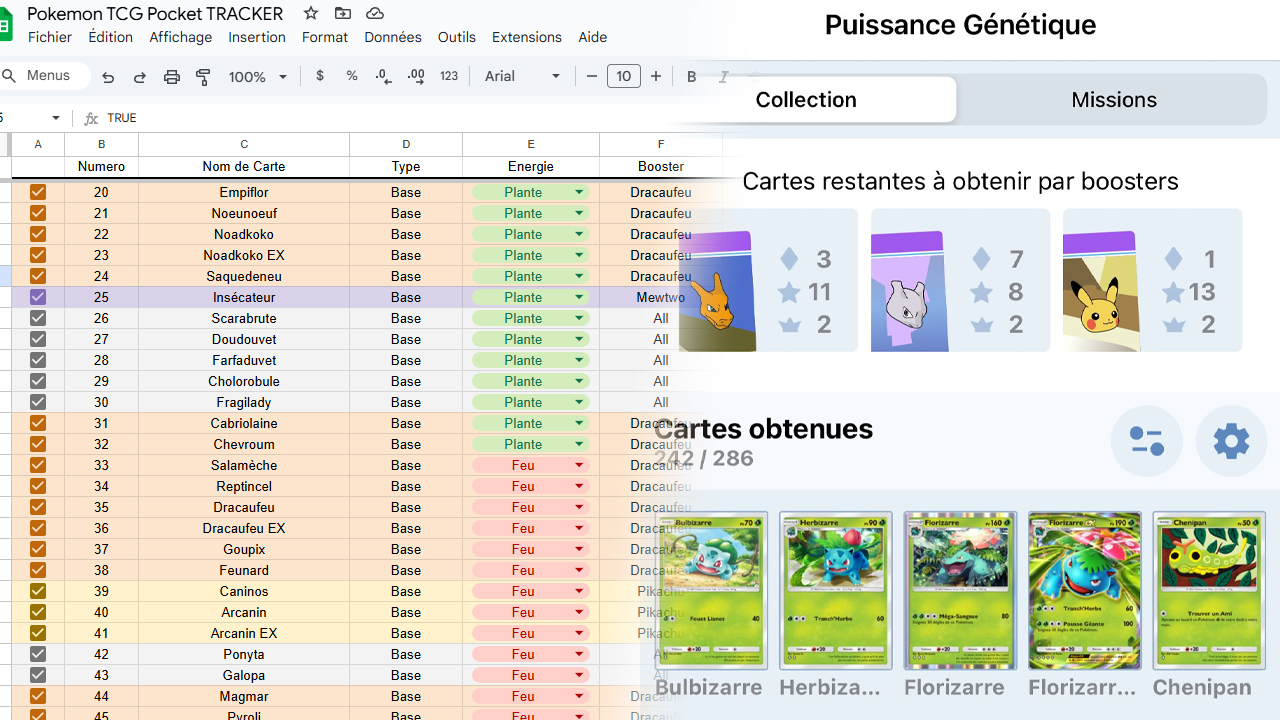
Task: Toggle the checkbox for Salamèche
Action: click(x=38, y=465)
